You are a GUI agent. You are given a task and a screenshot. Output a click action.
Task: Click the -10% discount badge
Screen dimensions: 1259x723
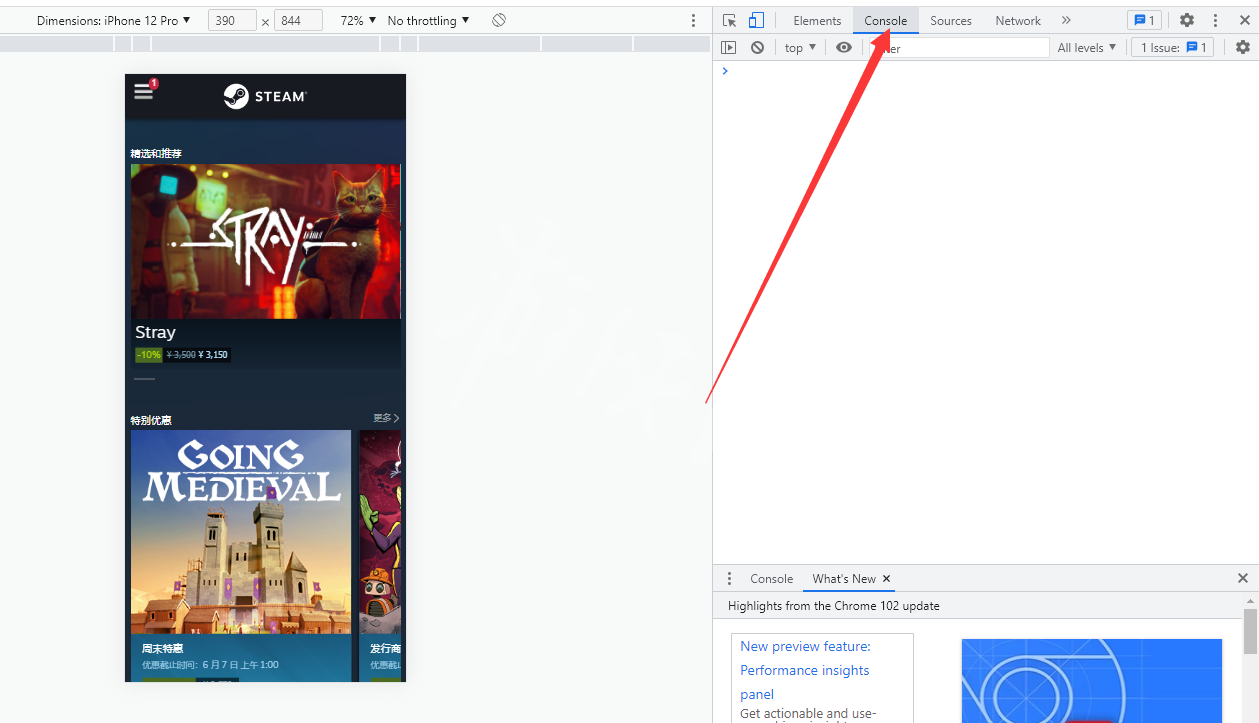click(149, 355)
